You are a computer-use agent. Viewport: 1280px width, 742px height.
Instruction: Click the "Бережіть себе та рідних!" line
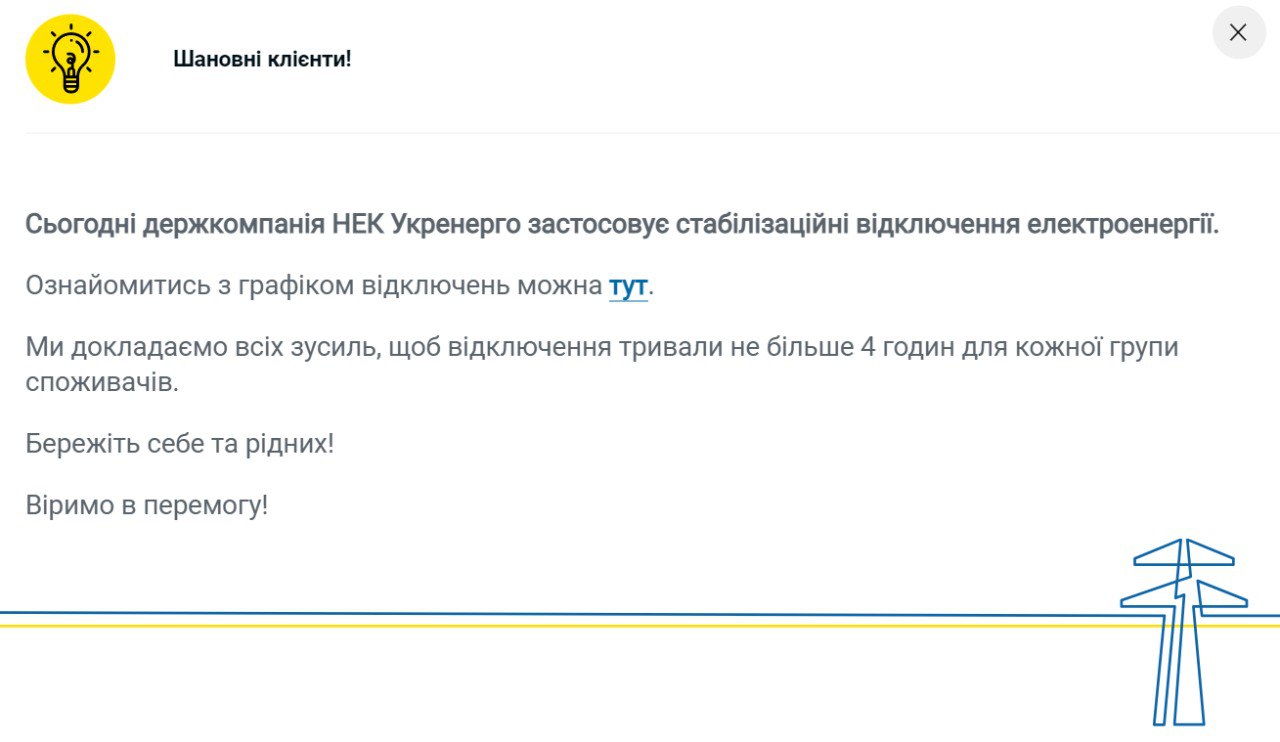tap(180, 444)
